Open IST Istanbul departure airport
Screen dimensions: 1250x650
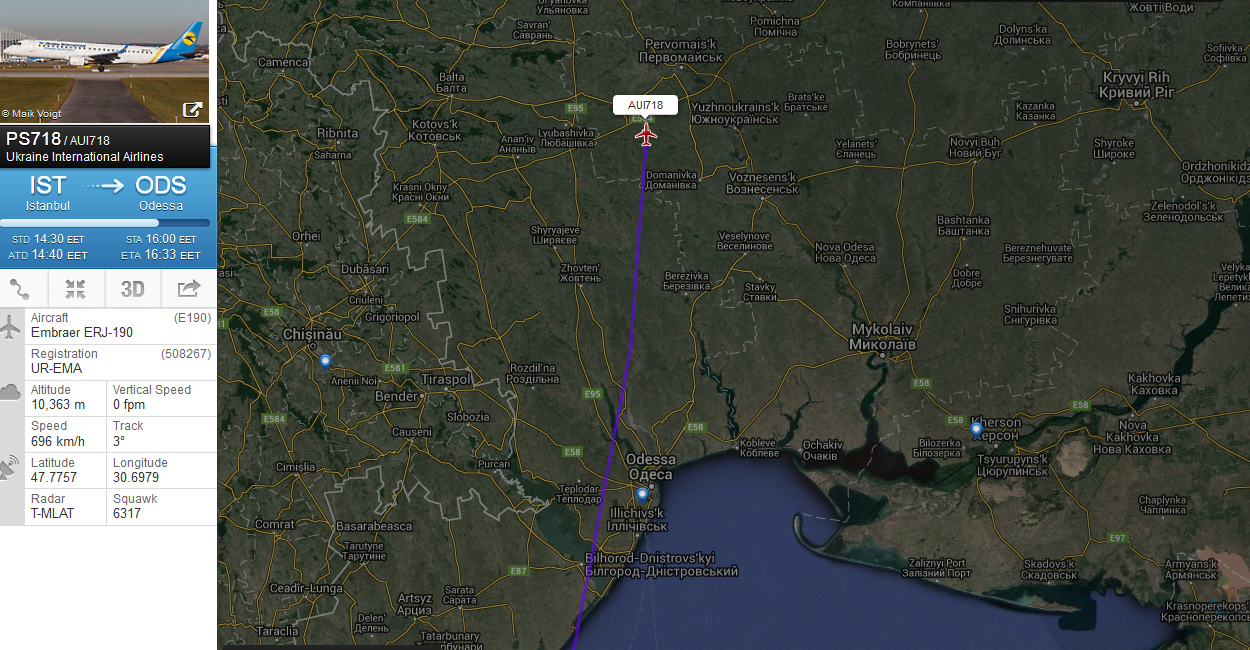[x=48, y=192]
